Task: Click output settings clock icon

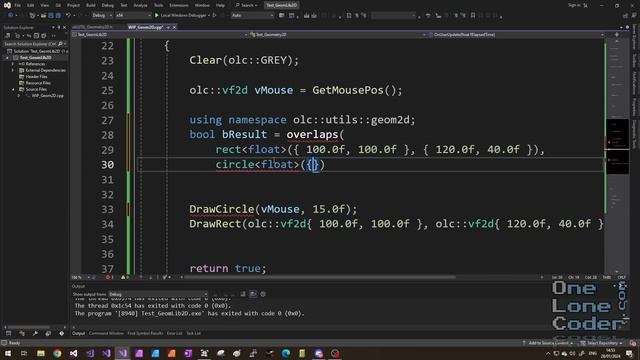Action: [263, 294]
